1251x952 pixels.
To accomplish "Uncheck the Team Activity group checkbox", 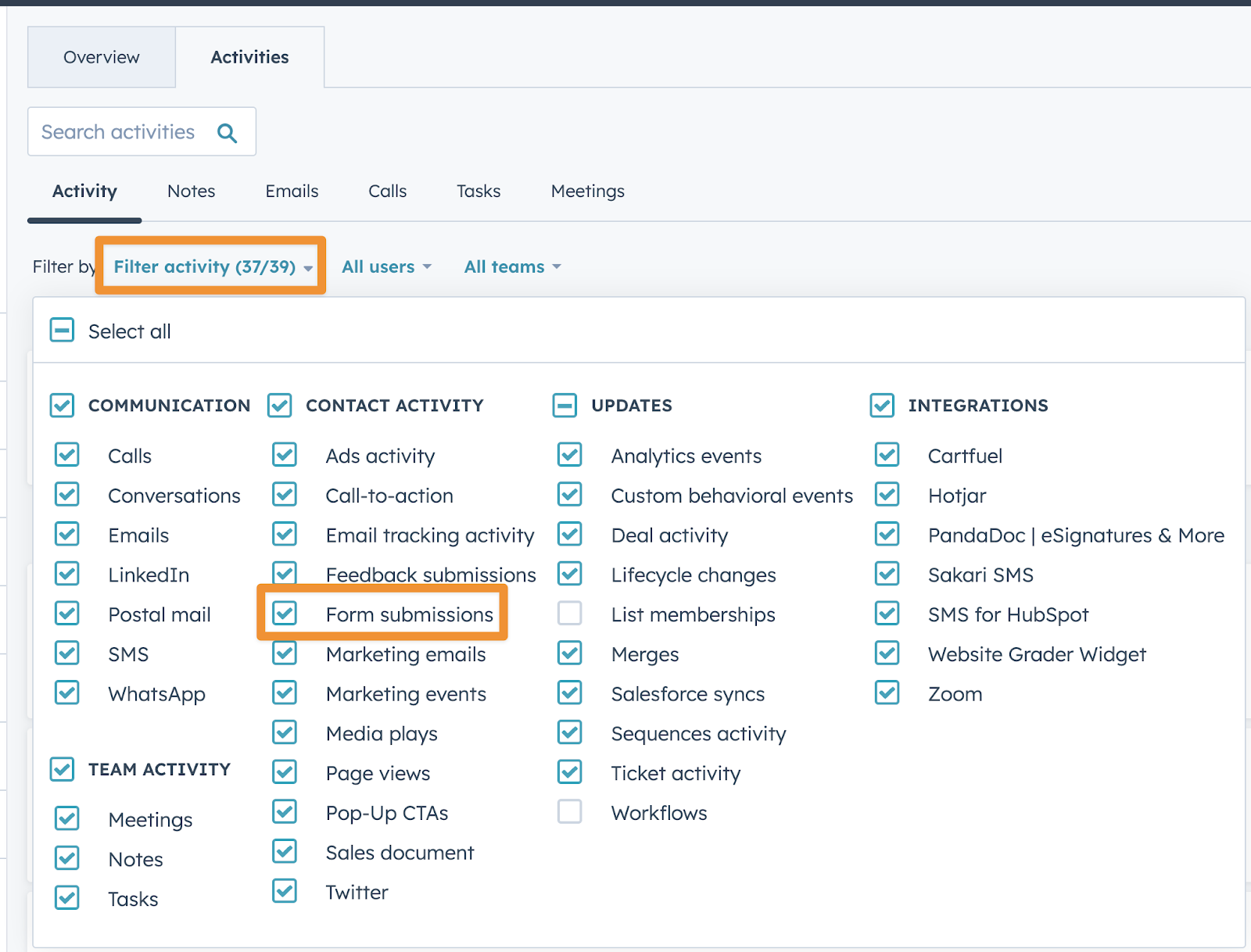I will (63, 769).
